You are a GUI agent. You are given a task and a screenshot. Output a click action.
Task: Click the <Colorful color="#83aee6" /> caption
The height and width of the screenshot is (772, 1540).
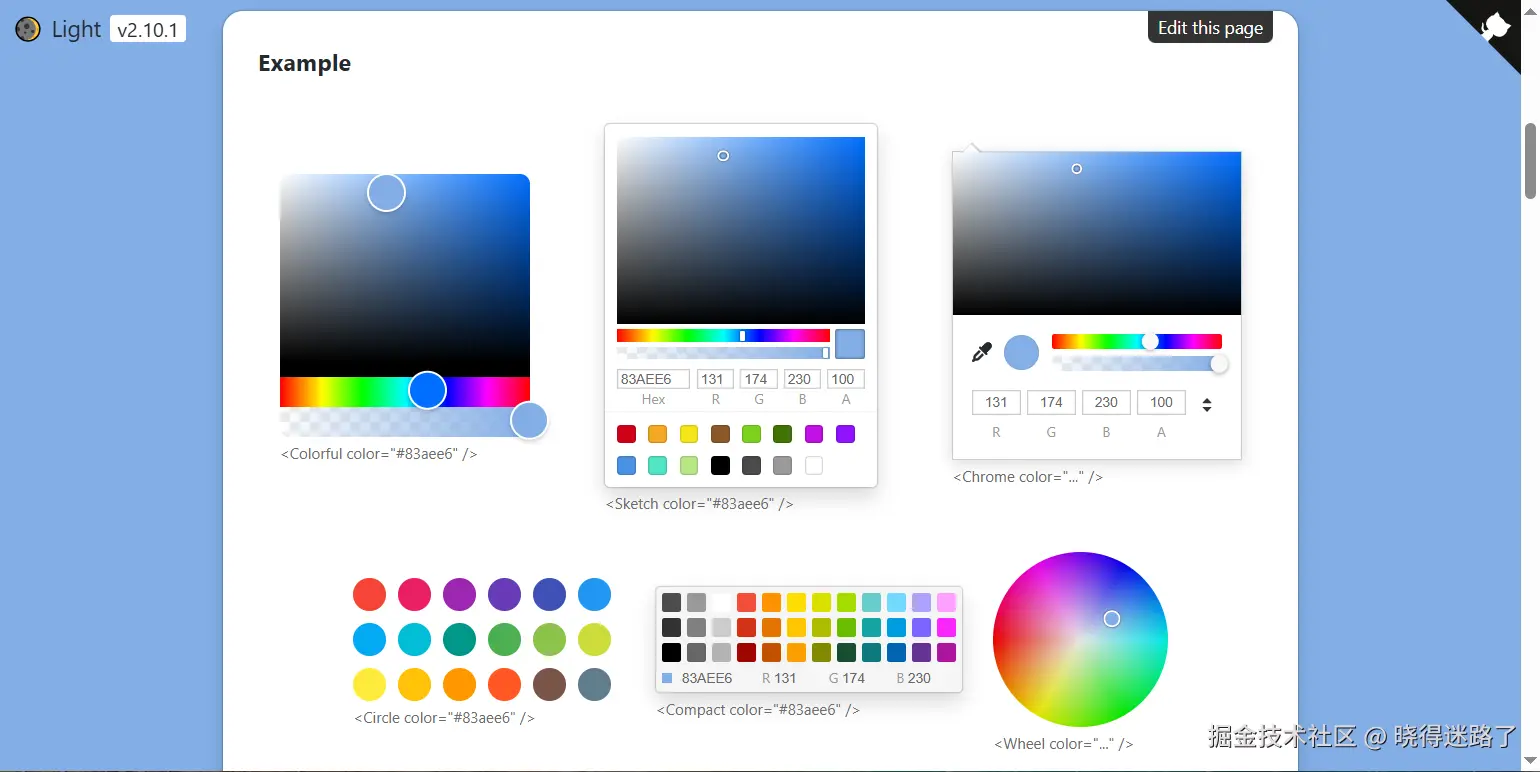point(379,454)
